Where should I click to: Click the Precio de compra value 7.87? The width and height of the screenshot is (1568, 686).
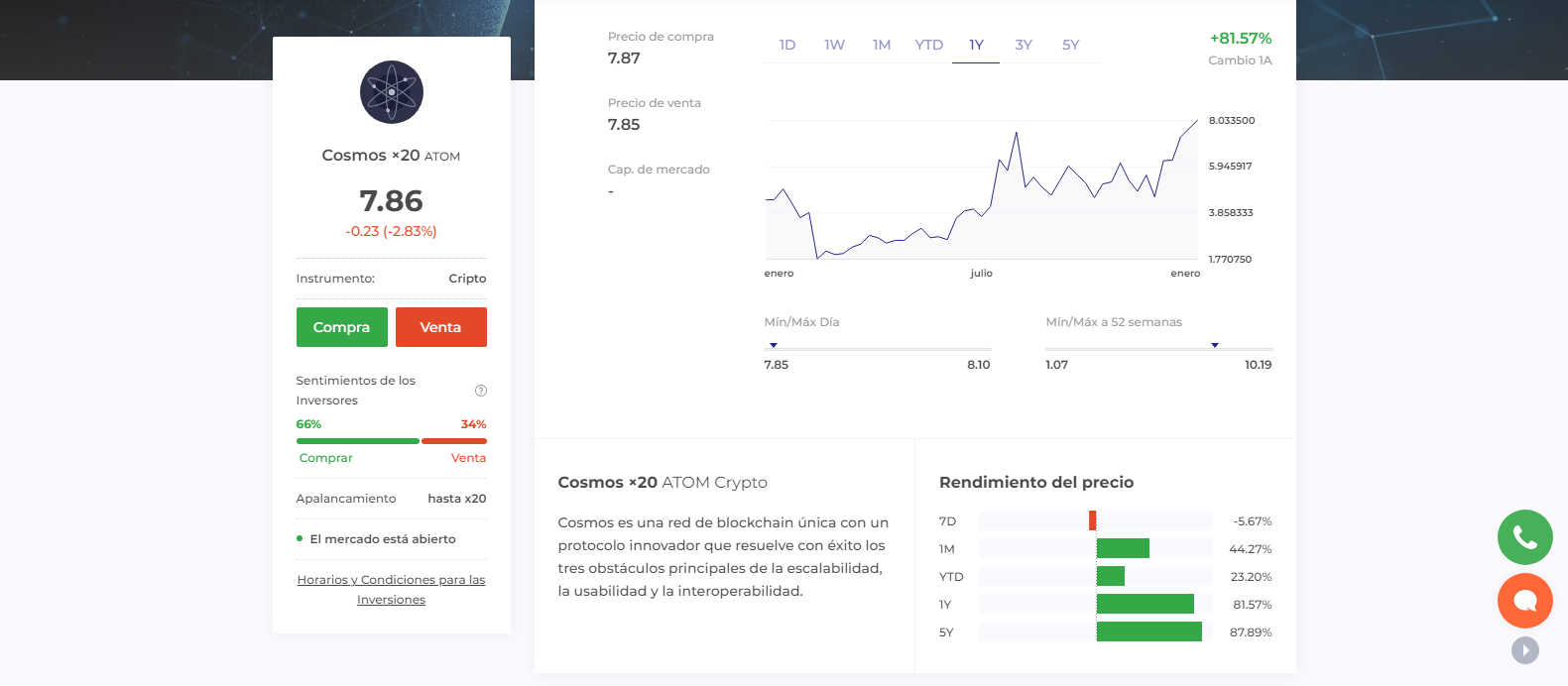click(624, 58)
